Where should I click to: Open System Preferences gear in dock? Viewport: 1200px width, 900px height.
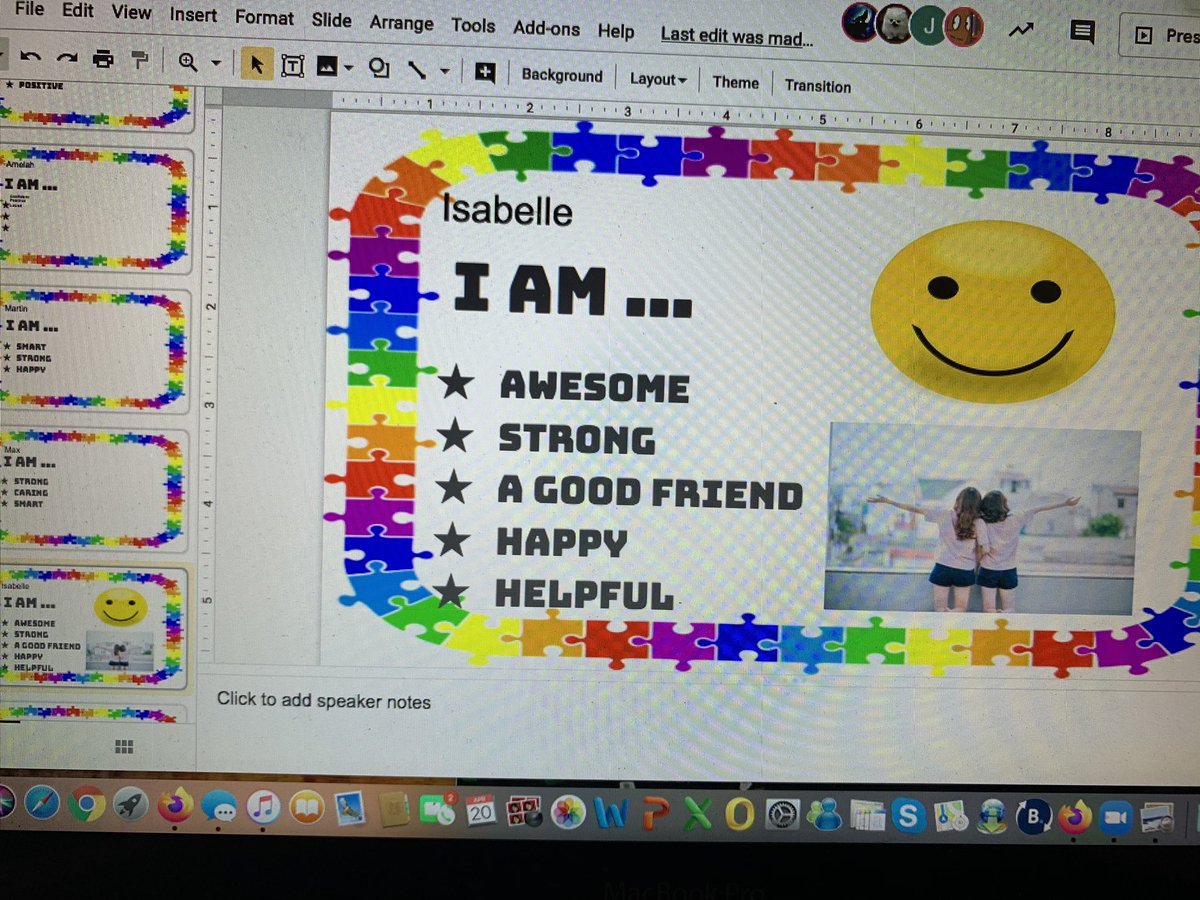tap(782, 817)
